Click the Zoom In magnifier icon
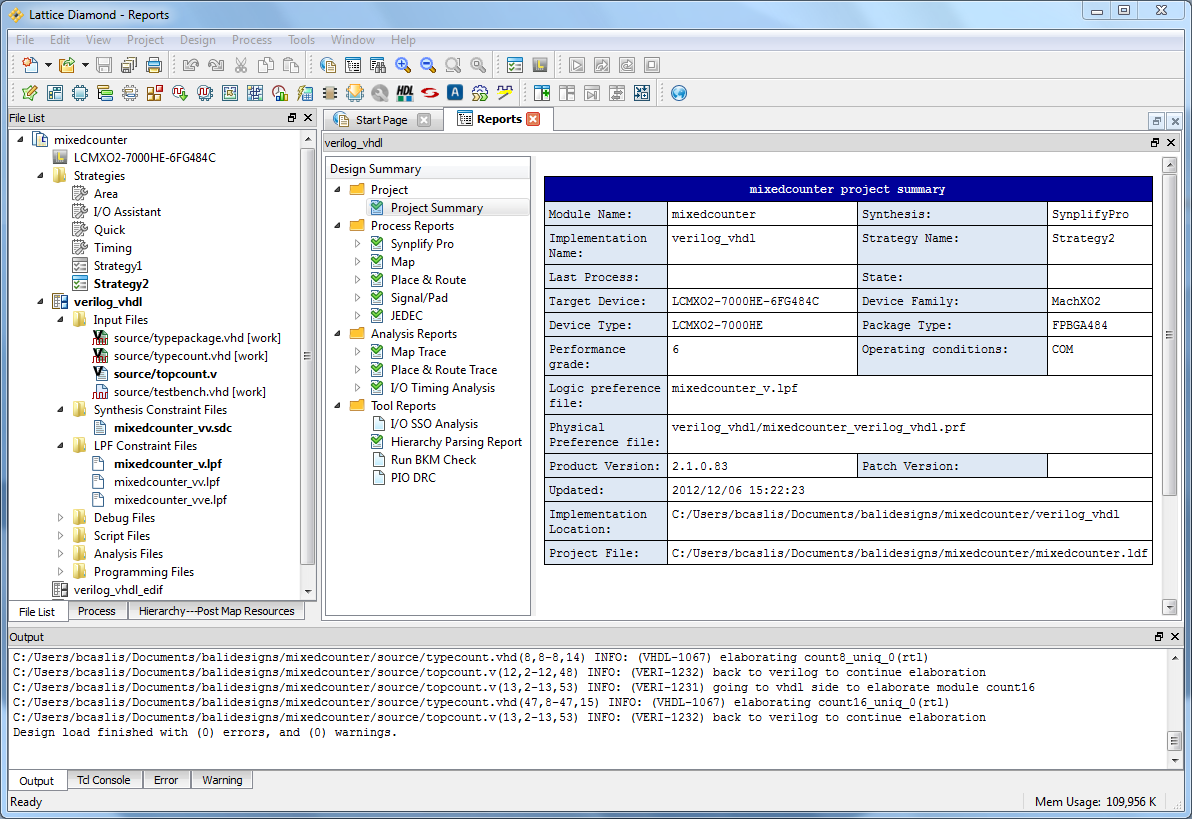Screen dimensions: 1192x819 (x=403, y=66)
